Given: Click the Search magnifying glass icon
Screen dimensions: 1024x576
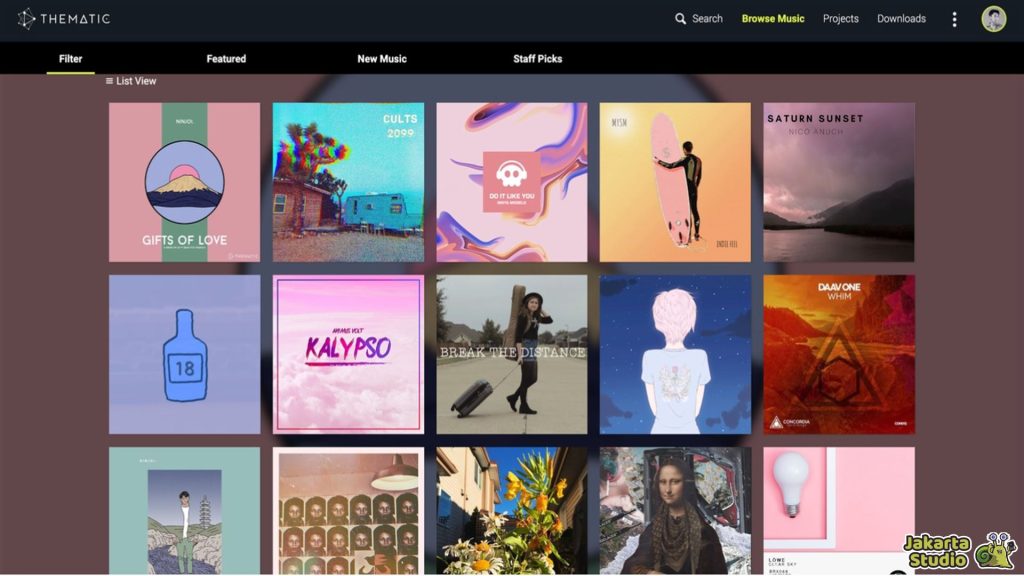Looking at the screenshot, I should click(x=681, y=19).
